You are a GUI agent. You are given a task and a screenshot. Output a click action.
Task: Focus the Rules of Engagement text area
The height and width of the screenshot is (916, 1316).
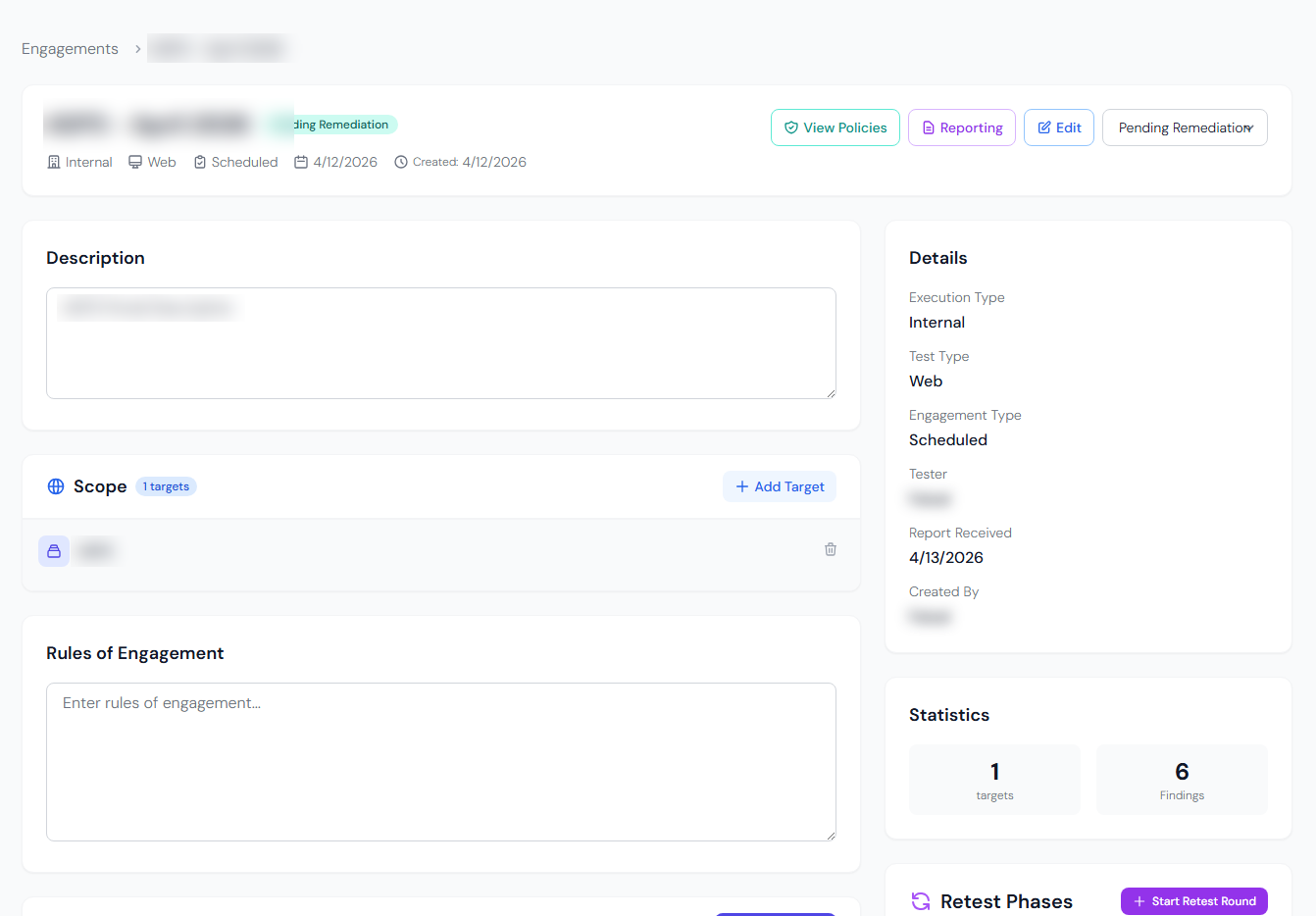pyautogui.click(x=441, y=762)
